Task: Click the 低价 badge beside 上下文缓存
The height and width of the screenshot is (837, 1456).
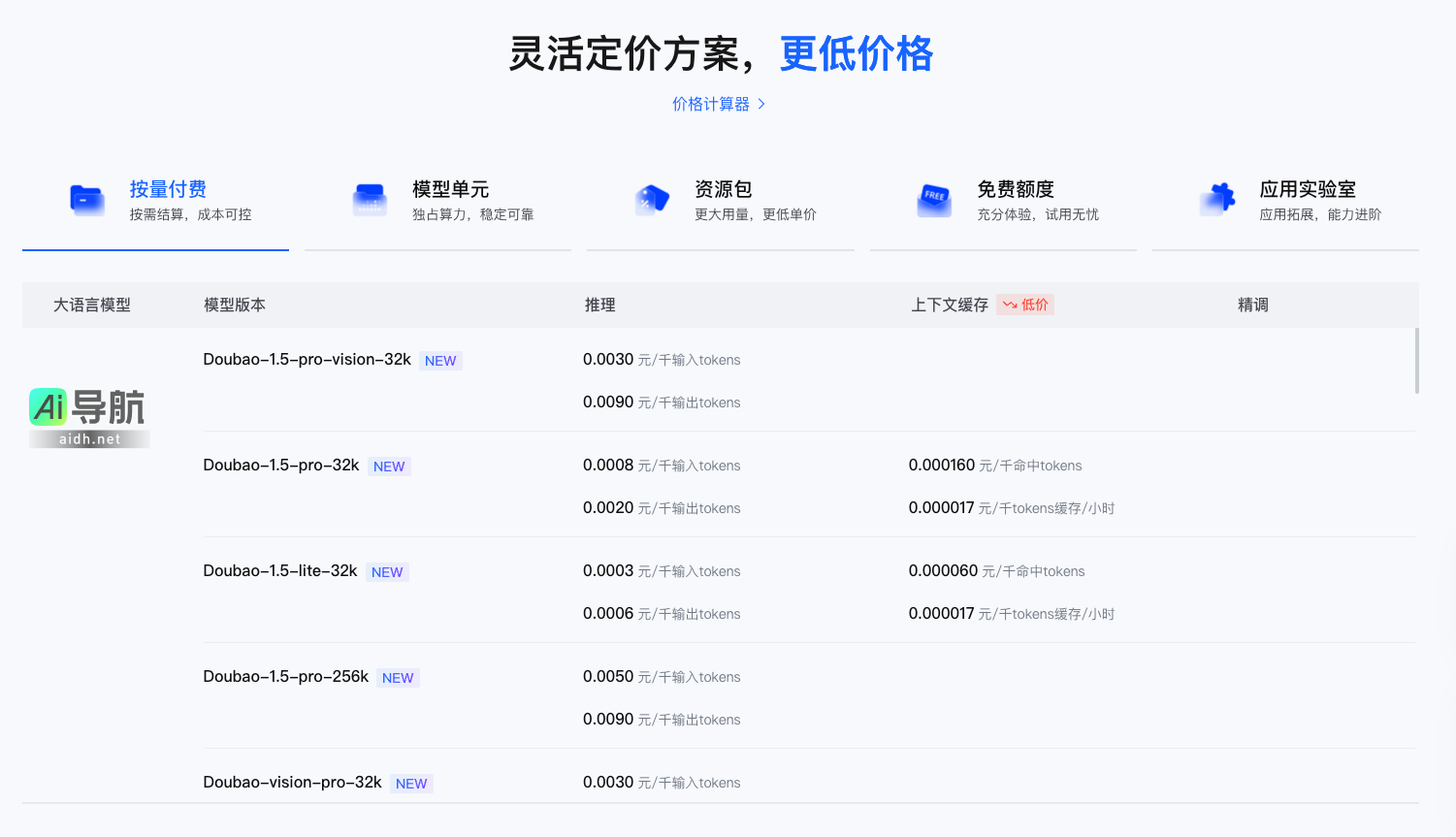Action: (x=1025, y=305)
